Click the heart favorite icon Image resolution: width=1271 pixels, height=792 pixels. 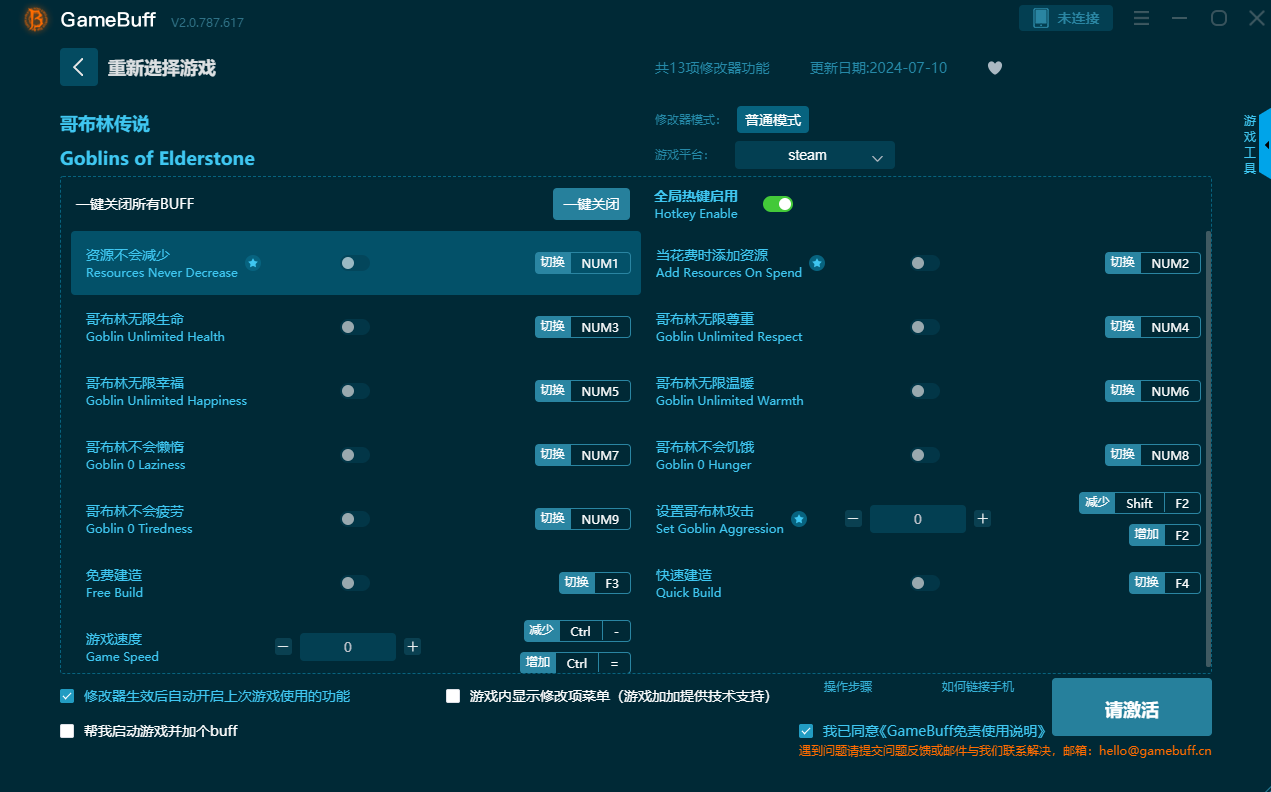pos(994,68)
